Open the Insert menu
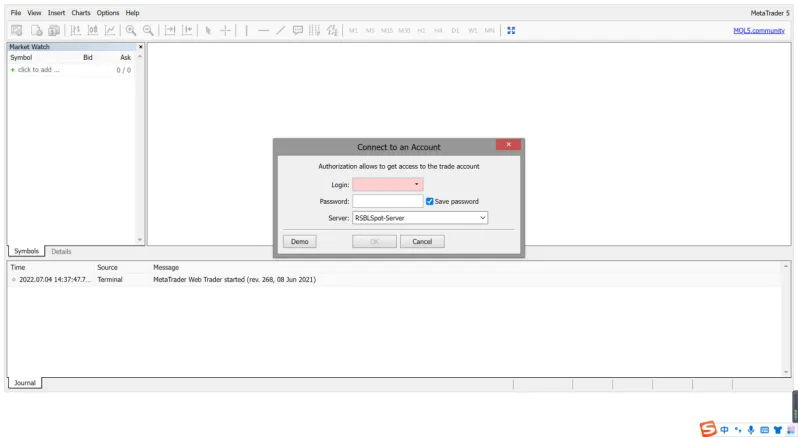 pyautogui.click(x=56, y=13)
